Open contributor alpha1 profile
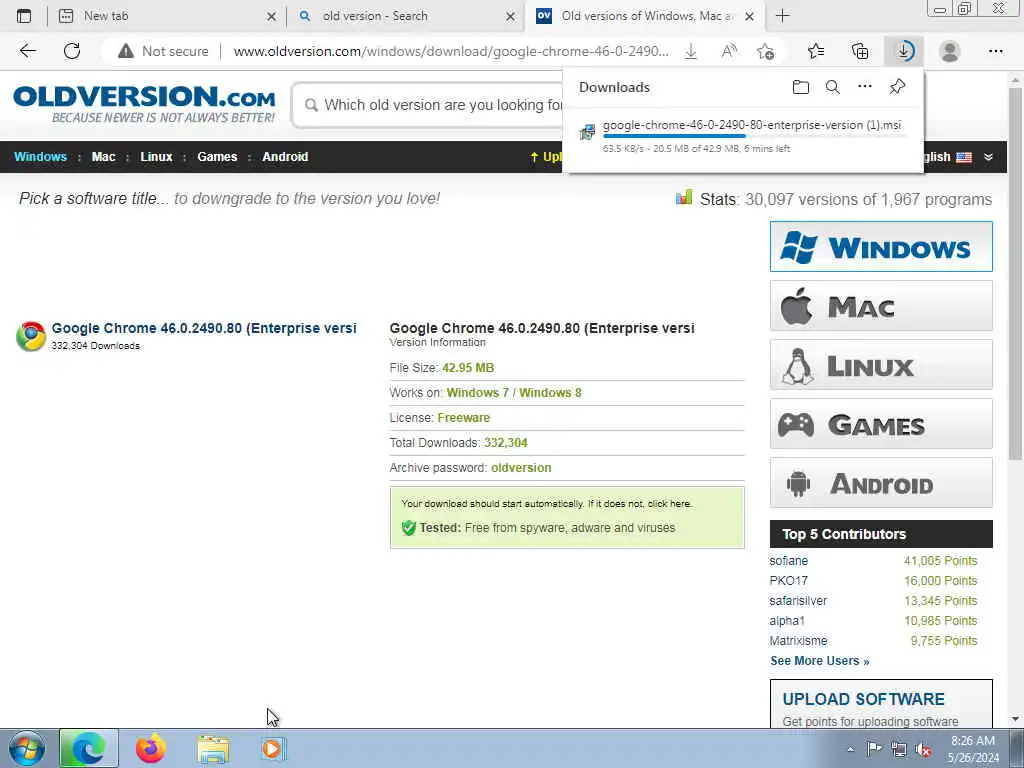The height and width of the screenshot is (768, 1024). [x=787, y=620]
